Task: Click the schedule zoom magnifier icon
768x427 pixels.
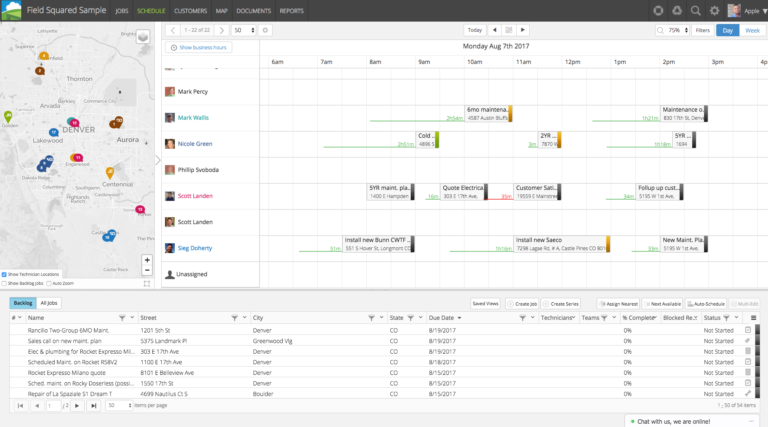Action: pos(660,30)
